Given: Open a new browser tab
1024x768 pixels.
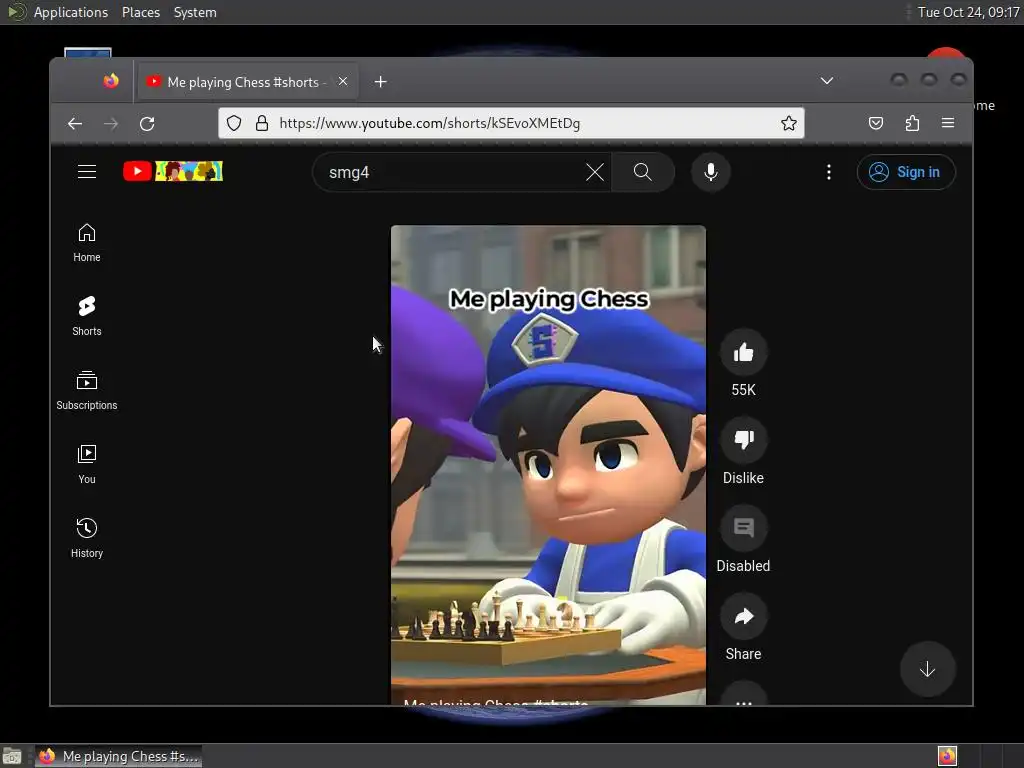Looking at the screenshot, I should click(381, 82).
